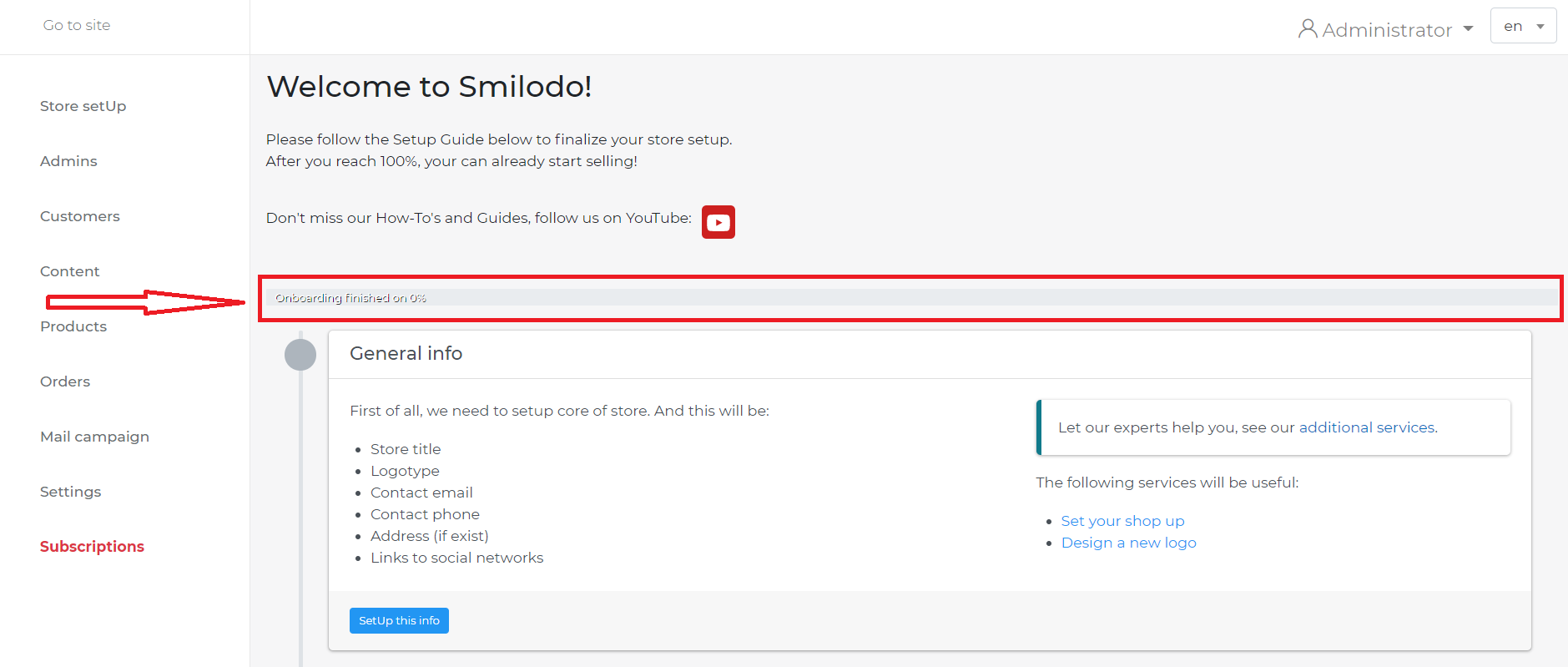
Task: Open the YouTube channel icon
Action: [x=718, y=222]
